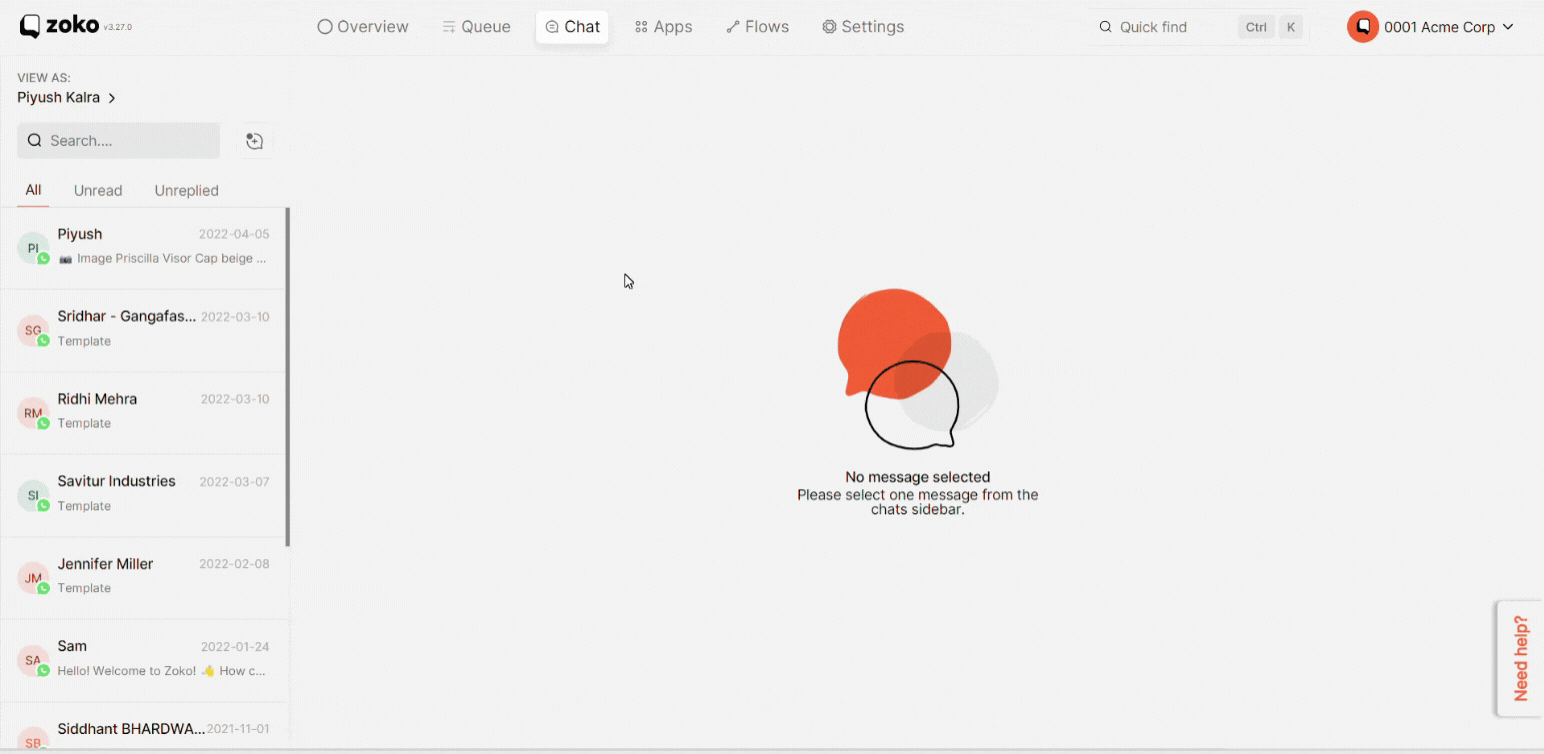Start a new chat with plus icon

click(255, 141)
